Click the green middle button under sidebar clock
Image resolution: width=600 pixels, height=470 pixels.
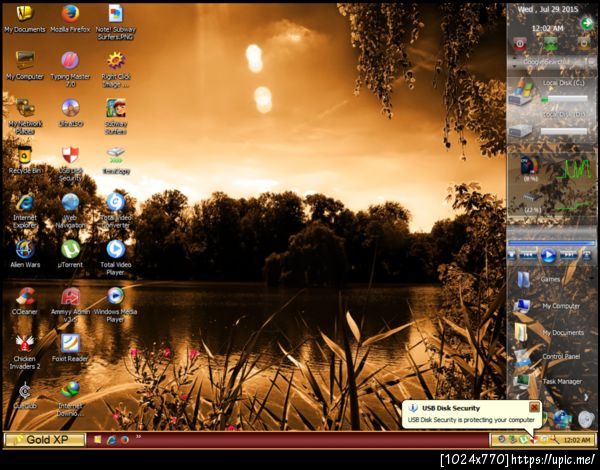pos(551,44)
